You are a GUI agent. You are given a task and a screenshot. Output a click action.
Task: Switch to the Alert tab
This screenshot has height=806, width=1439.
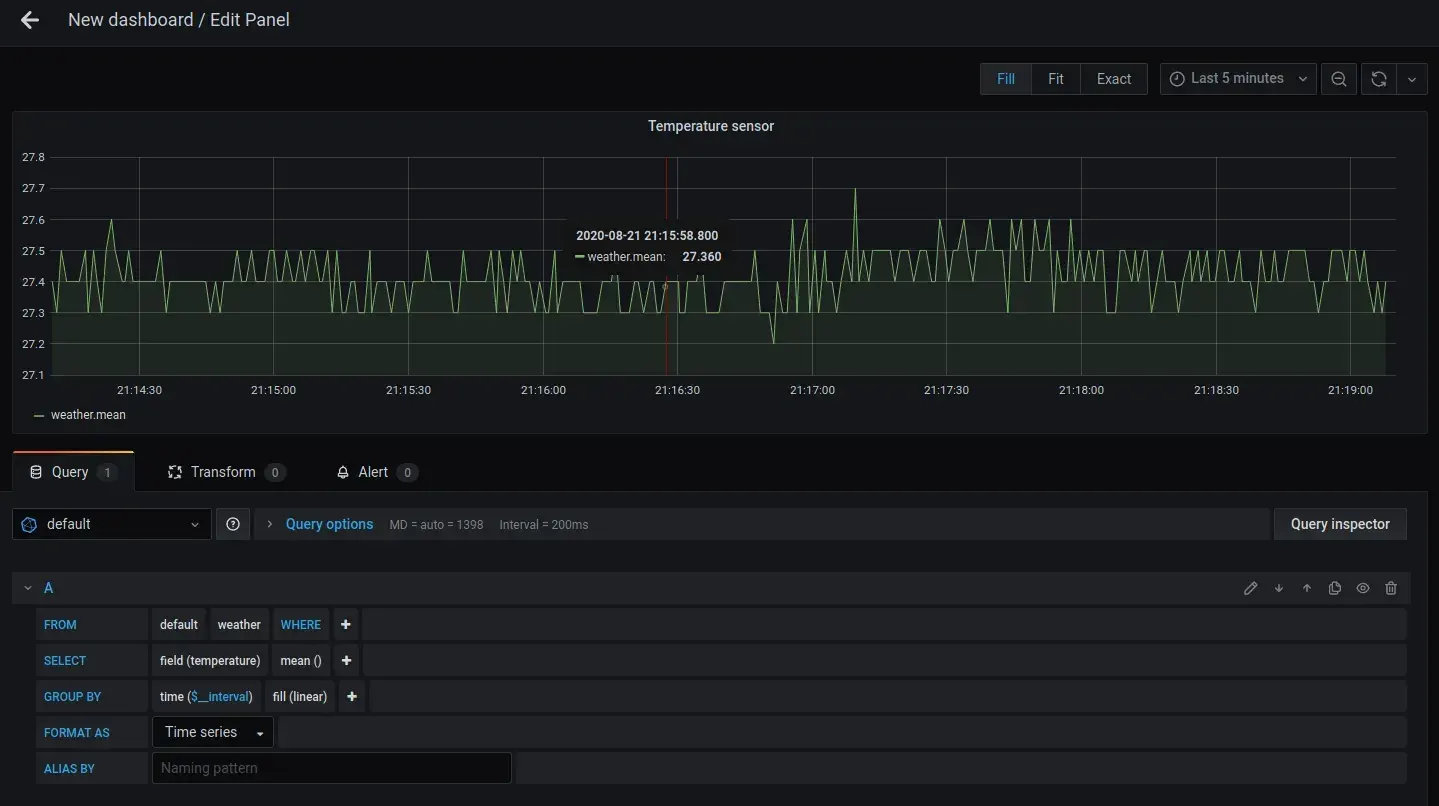[x=373, y=472]
